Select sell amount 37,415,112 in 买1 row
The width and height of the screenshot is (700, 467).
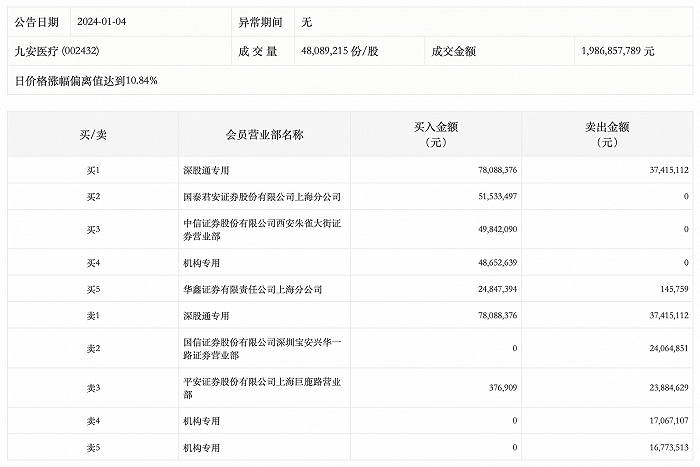(x=669, y=170)
